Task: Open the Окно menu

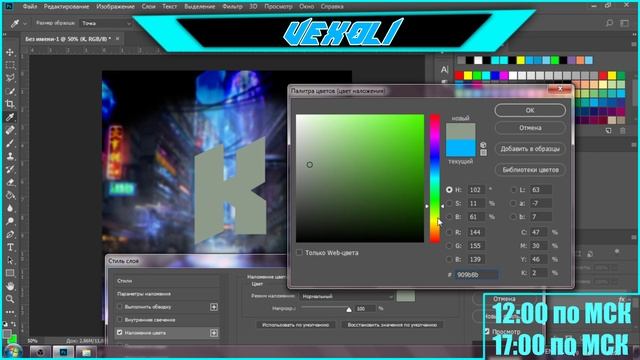Action: point(307,7)
